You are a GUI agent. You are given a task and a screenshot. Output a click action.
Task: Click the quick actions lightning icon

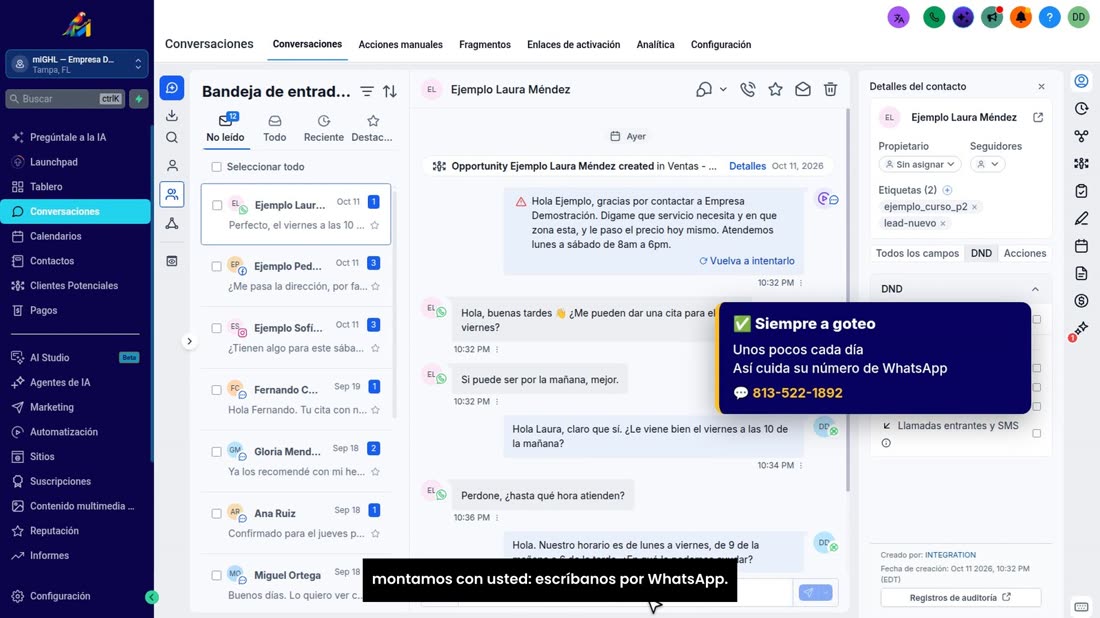coord(139,99)
